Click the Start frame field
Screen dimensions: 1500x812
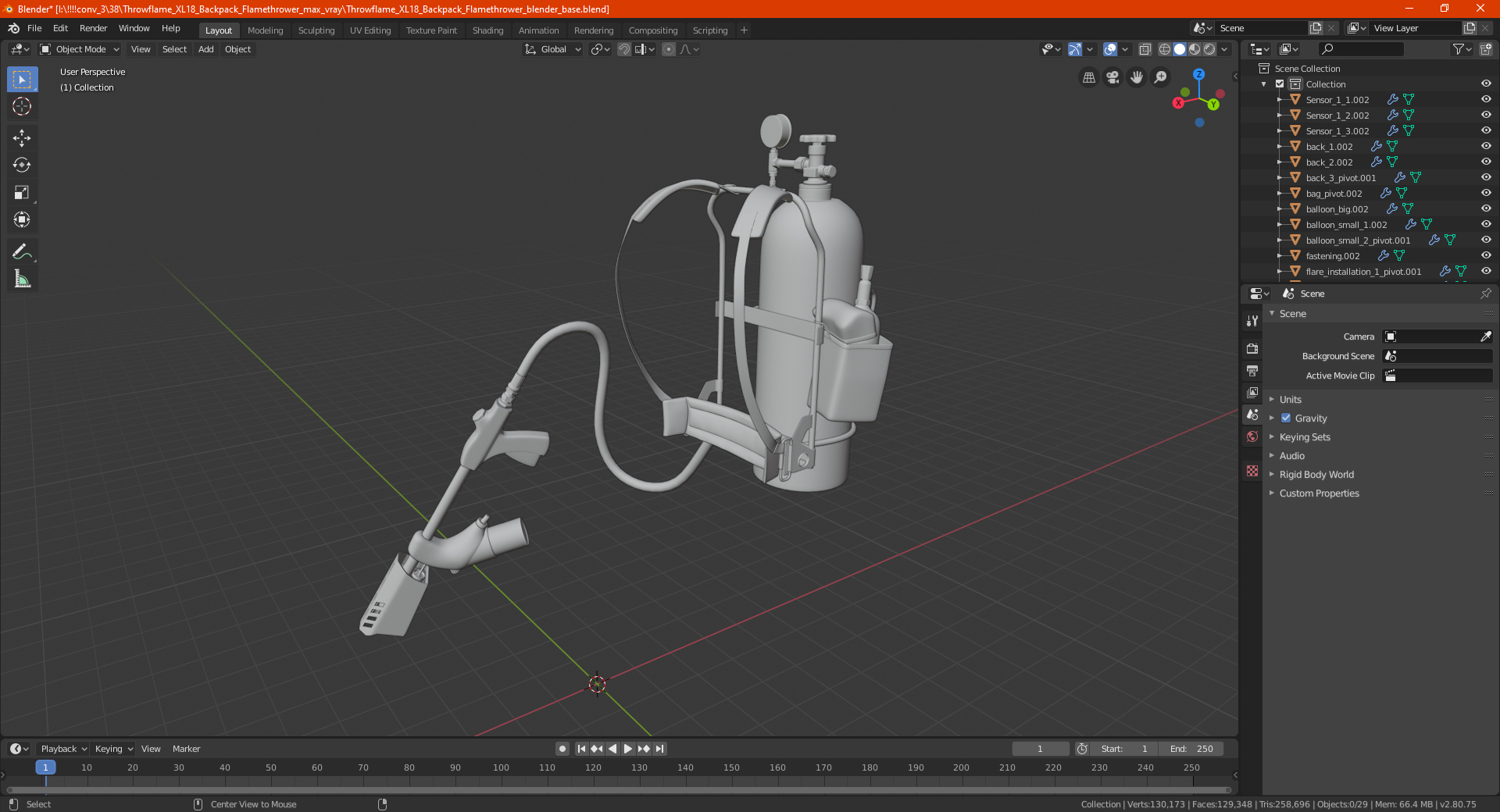click(1125, 749)
